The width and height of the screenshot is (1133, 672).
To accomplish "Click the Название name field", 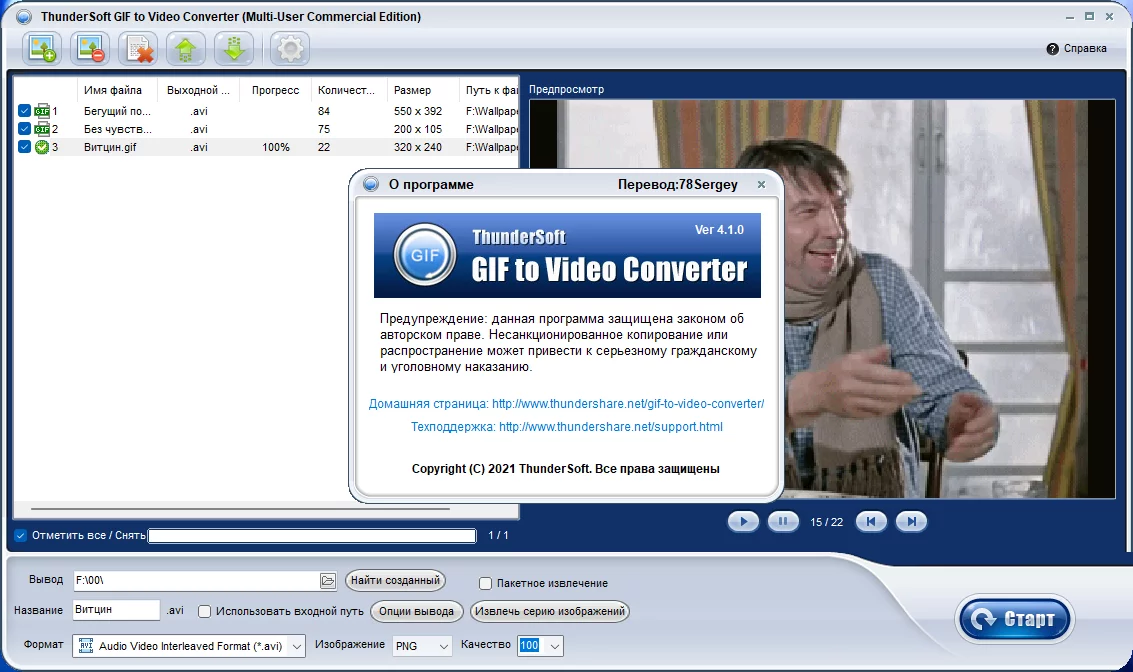I will click(x=116, y=610).
